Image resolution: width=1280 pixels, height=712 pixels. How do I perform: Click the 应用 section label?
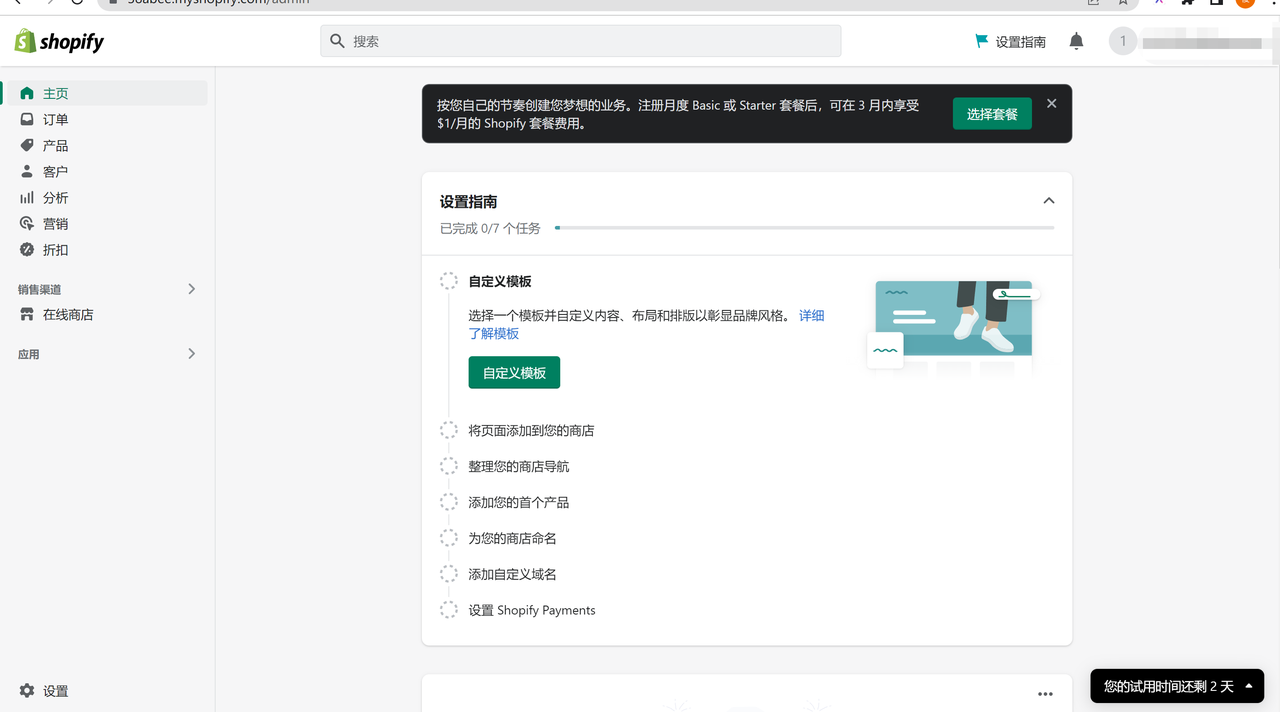click(x=29, y=354)
